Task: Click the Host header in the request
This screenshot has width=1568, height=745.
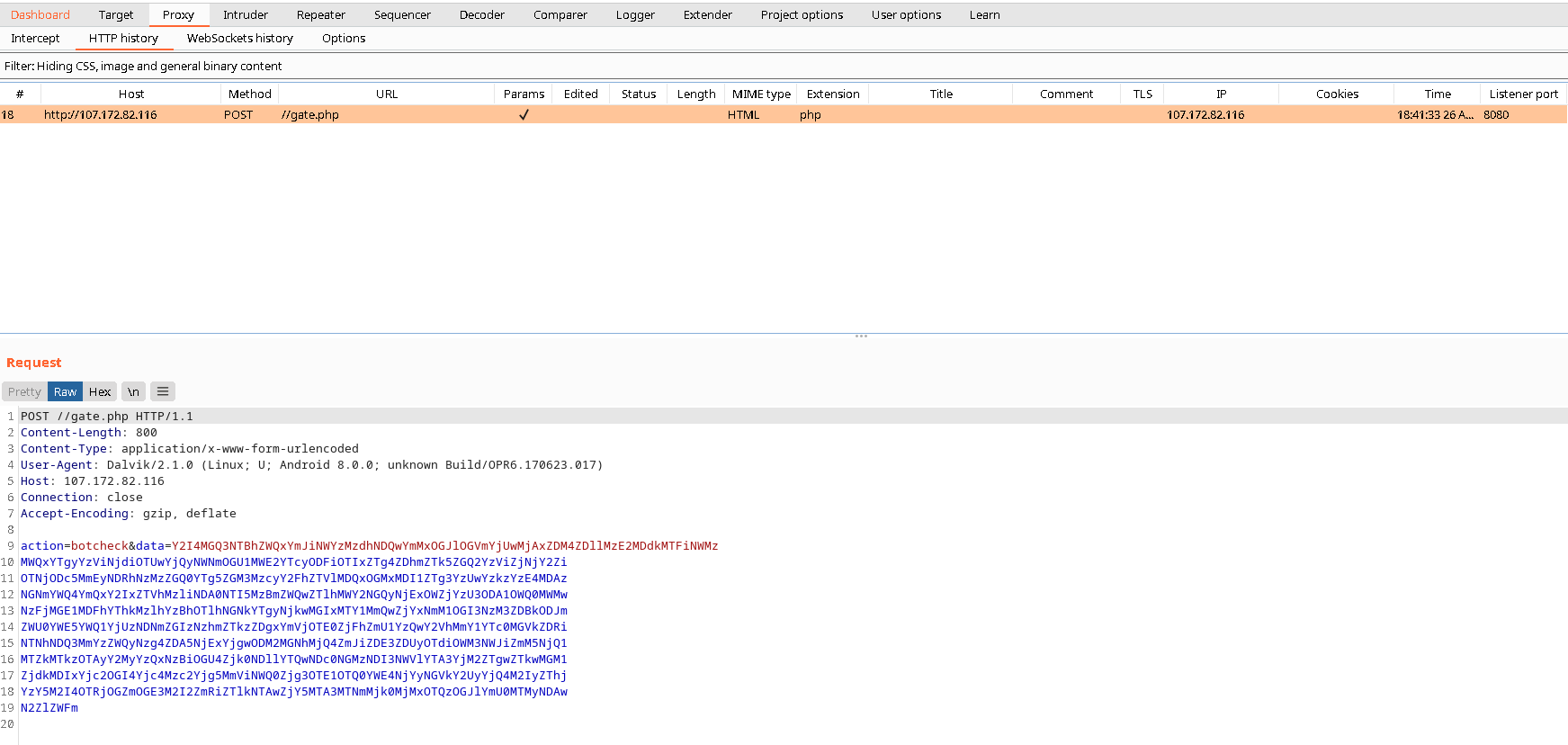Action: tap(93, 480)
